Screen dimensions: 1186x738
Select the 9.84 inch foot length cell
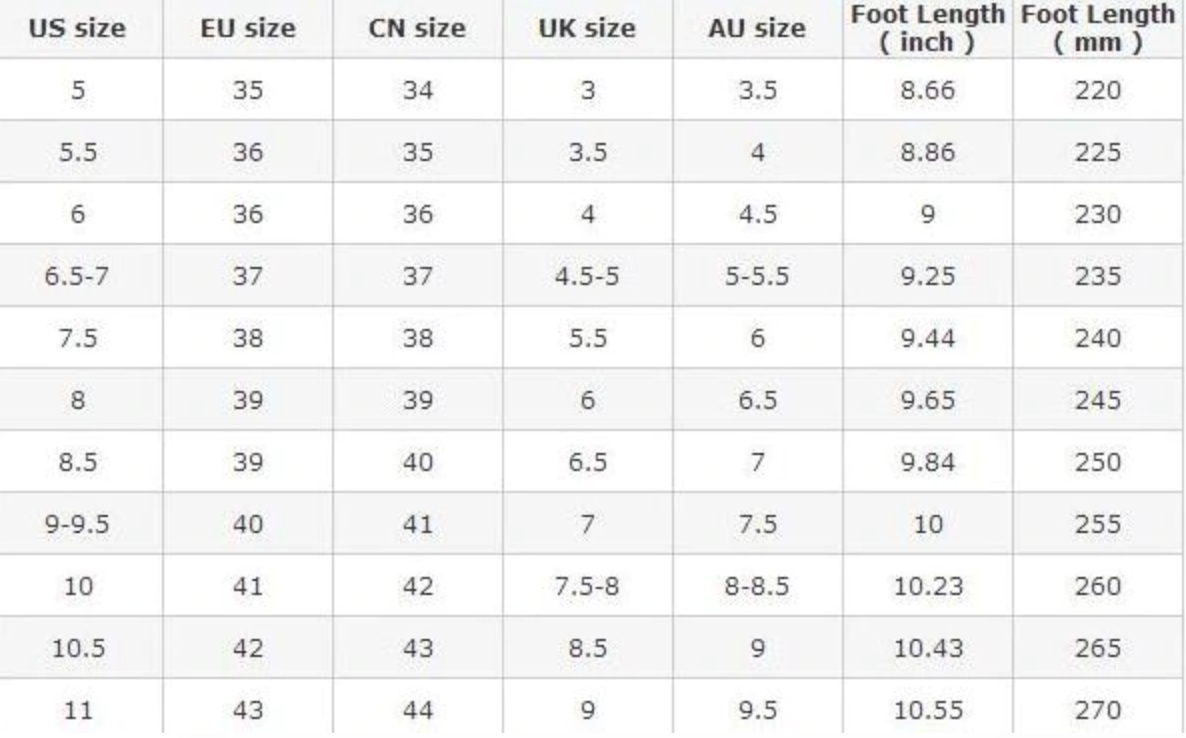pos(929,463)
